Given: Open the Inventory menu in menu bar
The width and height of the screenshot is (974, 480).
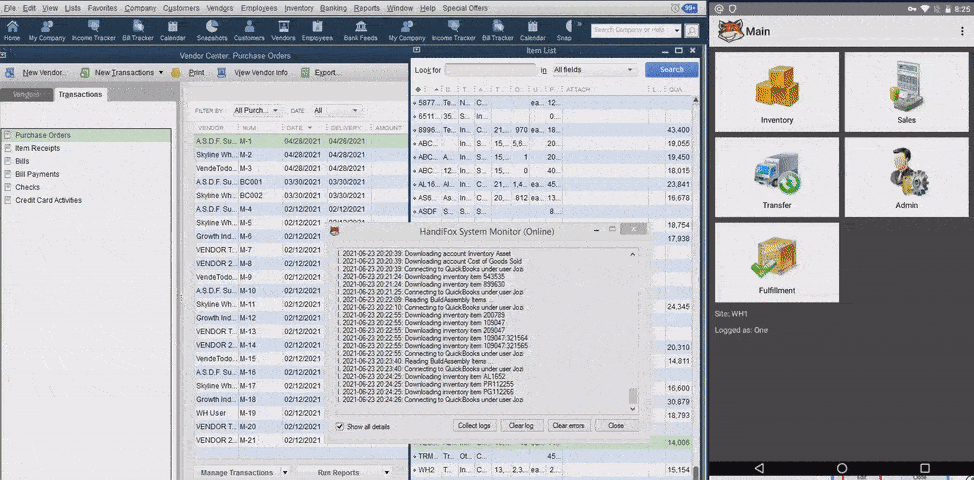Looking at the screenshot, I should point(299,8).
